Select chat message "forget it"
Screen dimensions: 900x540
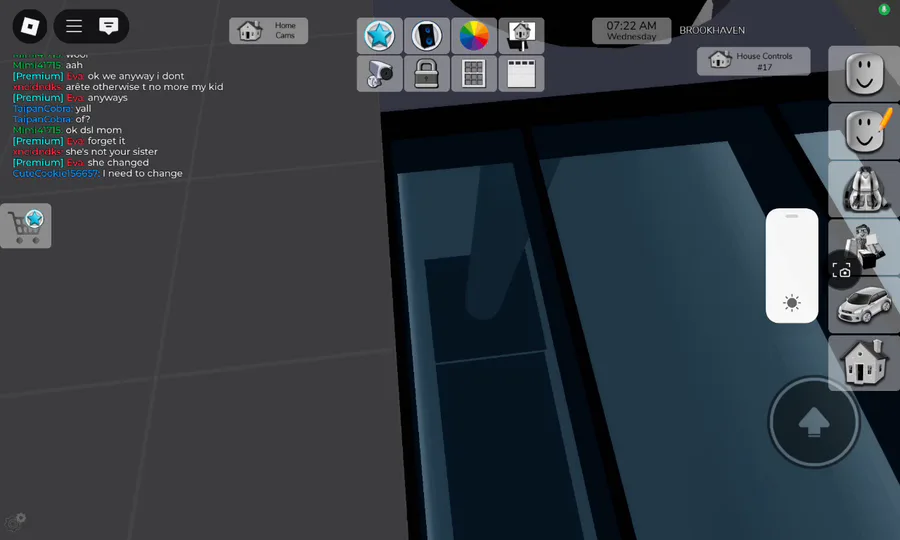point(106,141)
